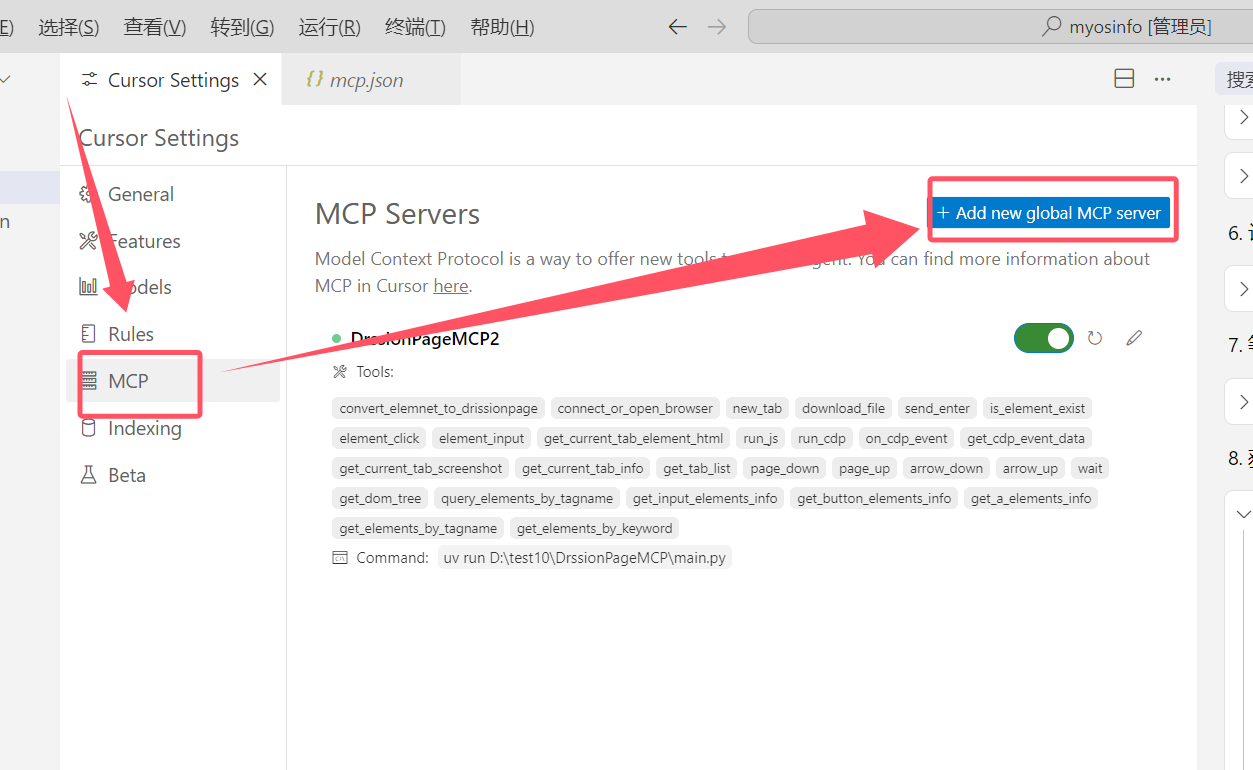
Task: Open the 终端(T) menu
Action: pos(415,27)
